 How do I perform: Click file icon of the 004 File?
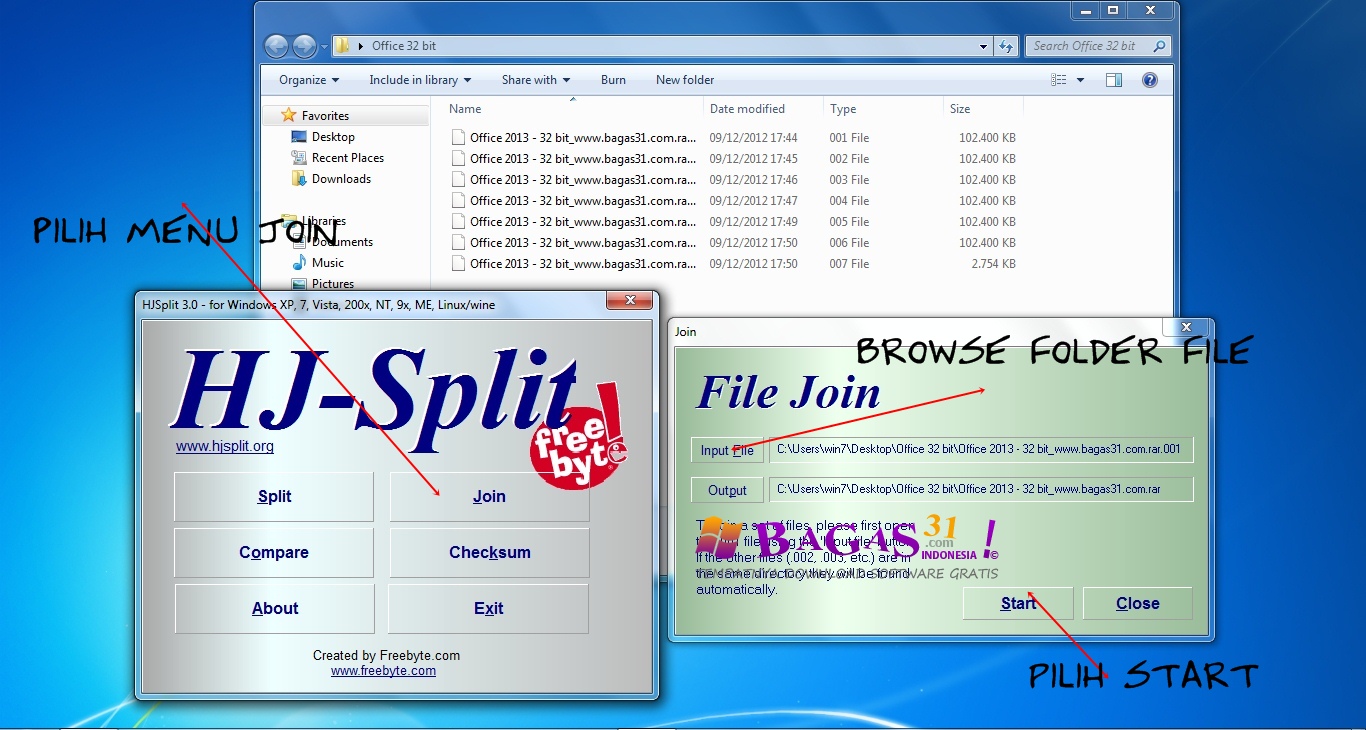(x=458, y=201)
